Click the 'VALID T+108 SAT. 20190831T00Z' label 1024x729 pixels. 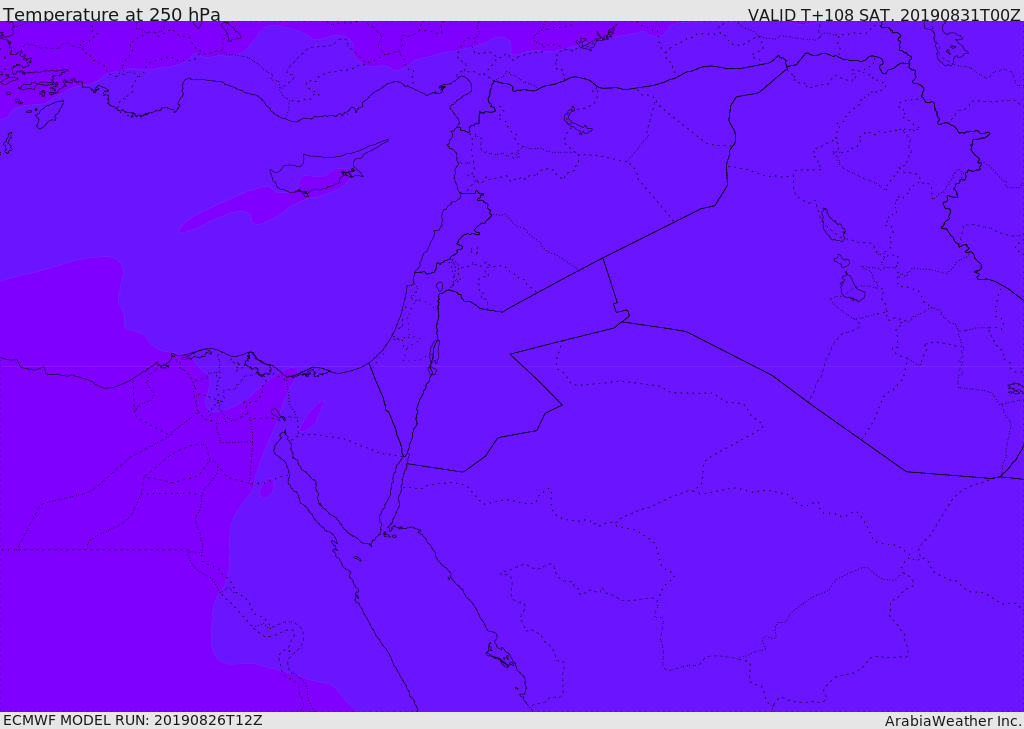coord(884,15)
